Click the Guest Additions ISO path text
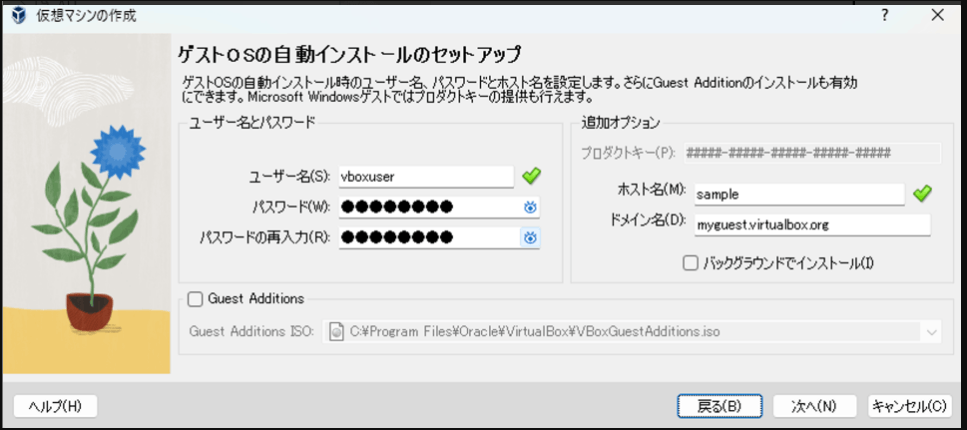Image resolution: width=967 pixels, height=430 pixels. [535, 332]
